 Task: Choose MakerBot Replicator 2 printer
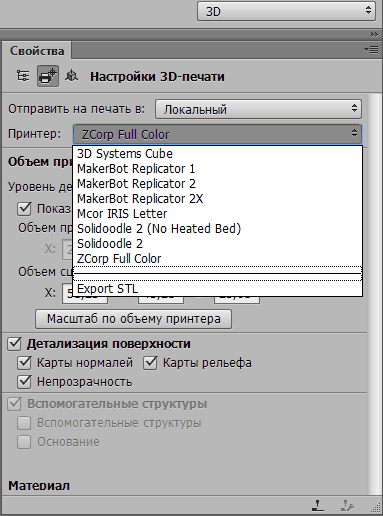pyautogui.click(x=217, y=184)
